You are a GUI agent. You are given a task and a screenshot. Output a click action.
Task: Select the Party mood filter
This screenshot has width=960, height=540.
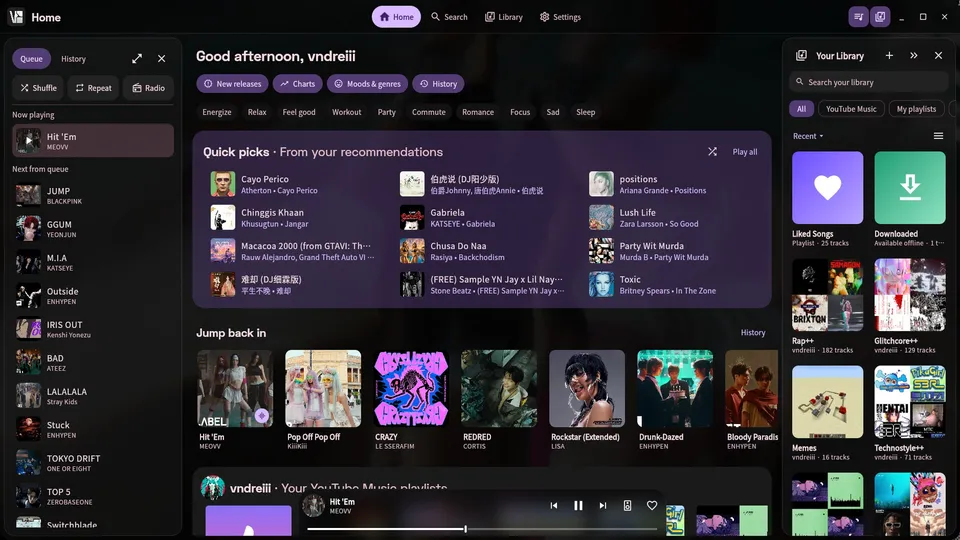(x=386, y=112)
